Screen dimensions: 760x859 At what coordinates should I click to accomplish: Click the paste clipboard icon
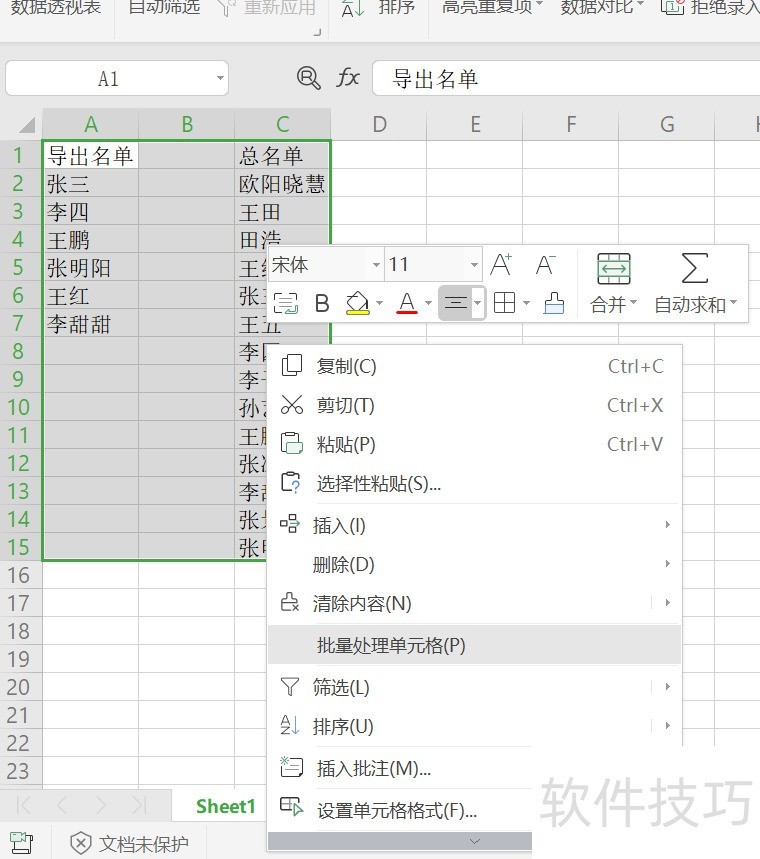pyautogui.click(x=292, y=443)
